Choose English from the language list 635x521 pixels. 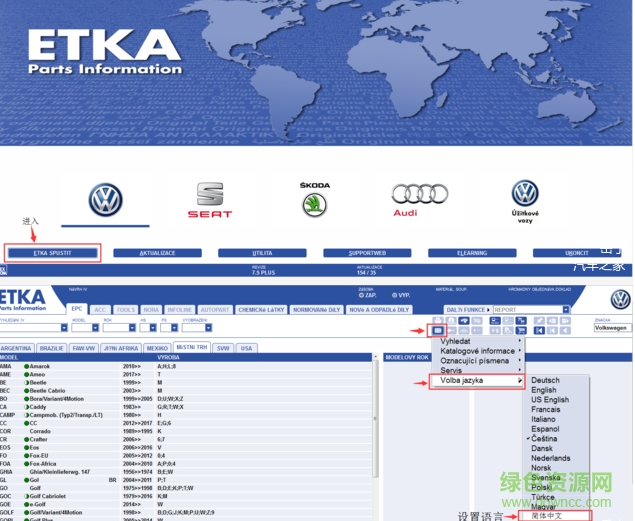(x=544, y=390)
